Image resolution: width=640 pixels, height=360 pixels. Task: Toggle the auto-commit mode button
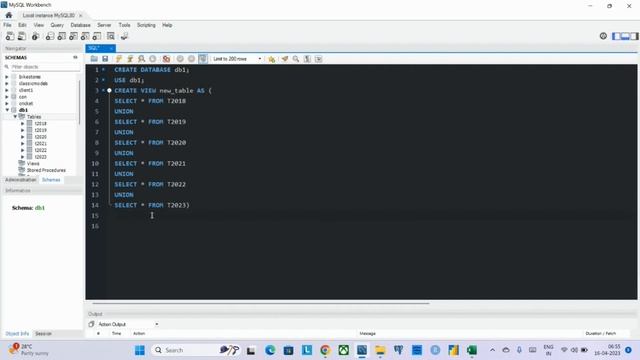coord(203,59)
